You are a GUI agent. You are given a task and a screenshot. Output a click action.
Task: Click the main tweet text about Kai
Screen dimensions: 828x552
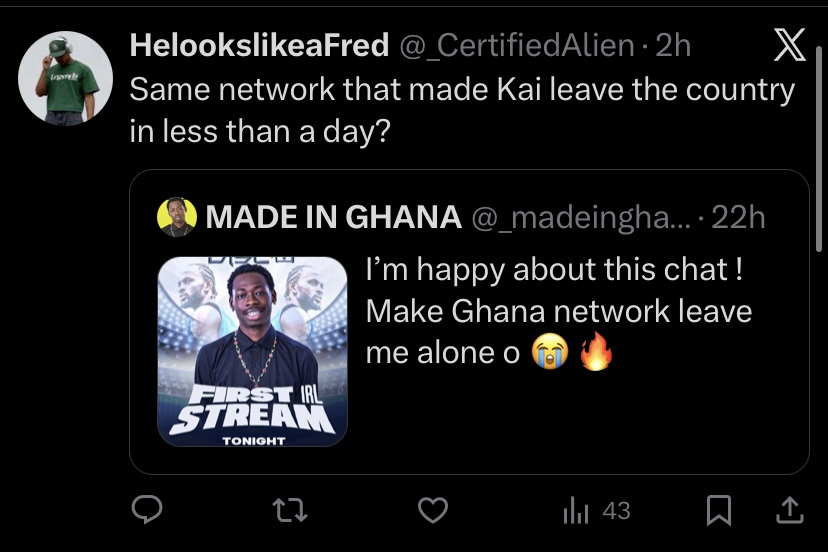[460, 110]
